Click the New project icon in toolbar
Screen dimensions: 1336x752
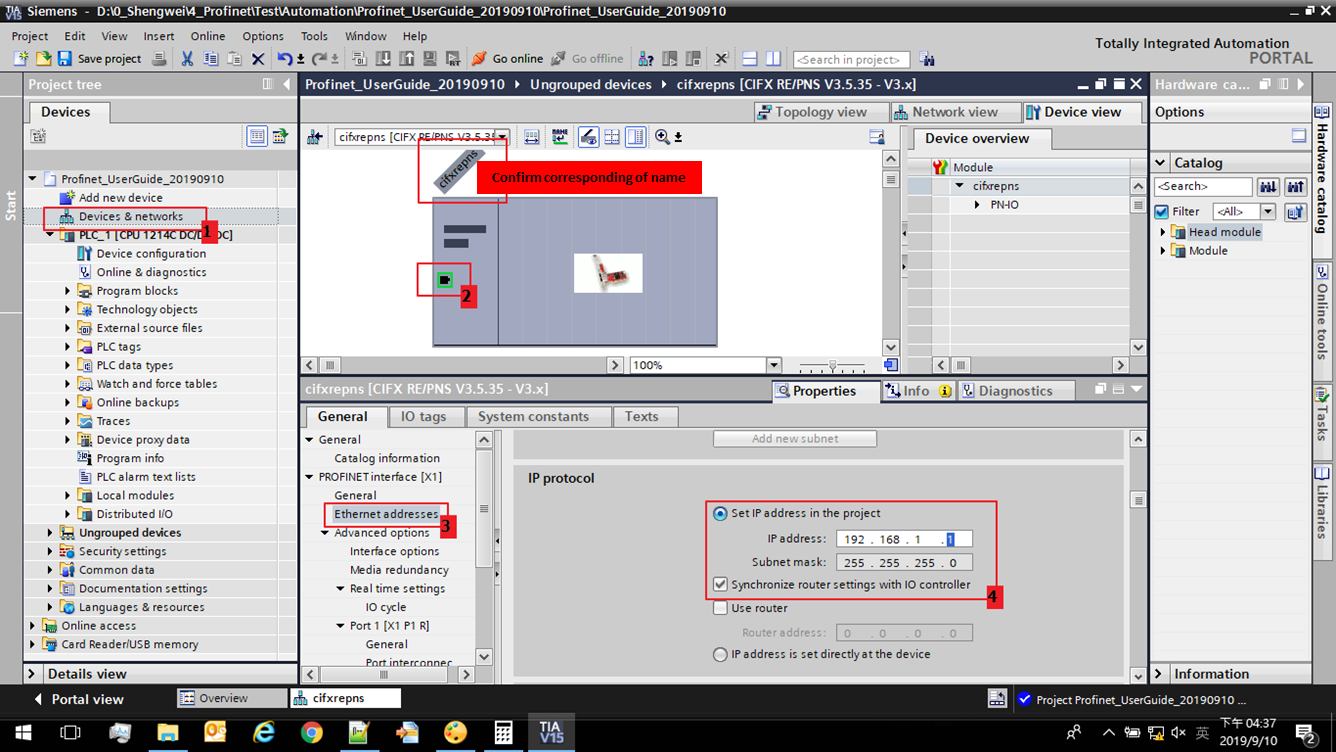click(x=21, y=59)
